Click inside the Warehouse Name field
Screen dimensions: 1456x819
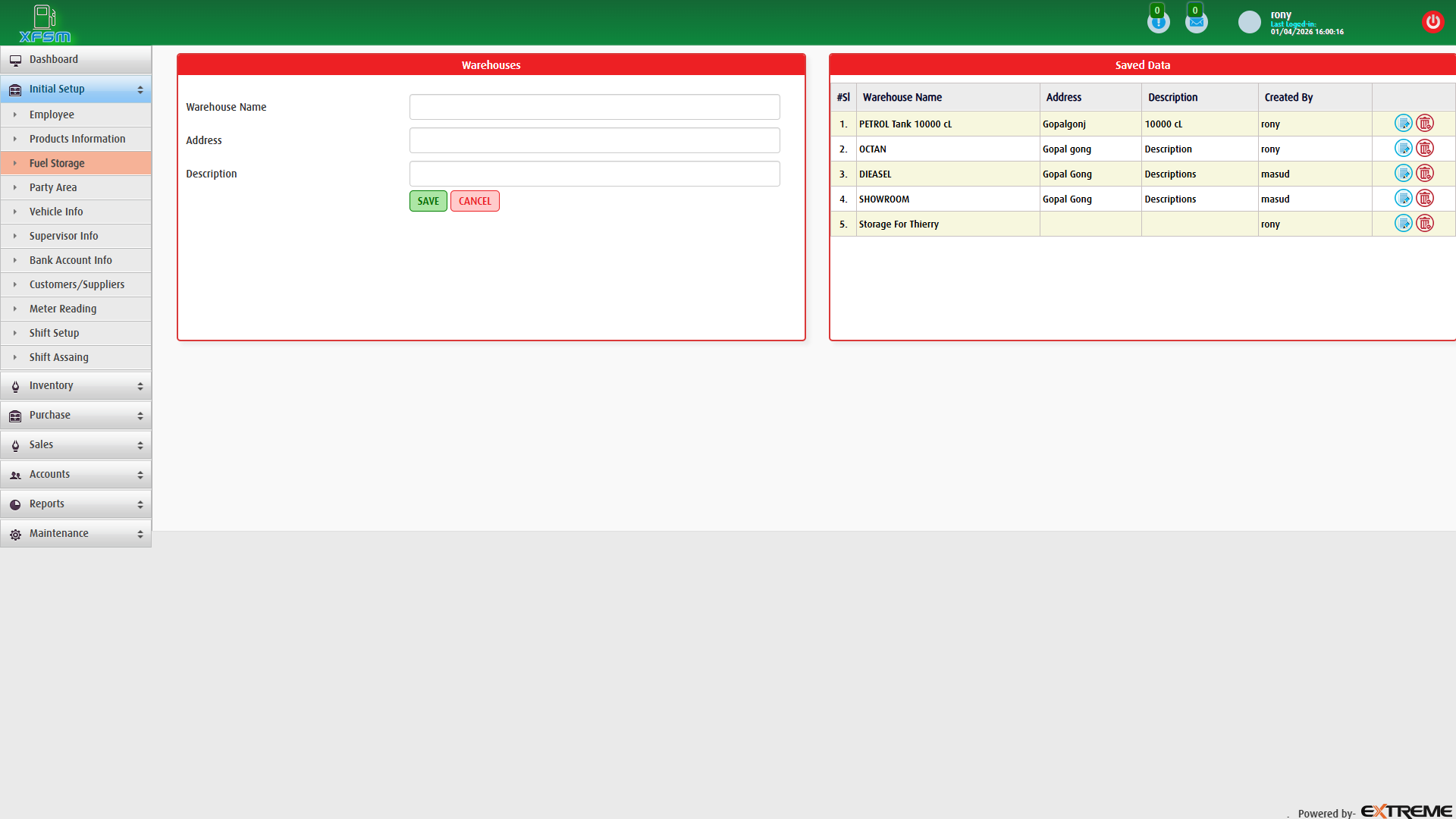click(594, 106)
